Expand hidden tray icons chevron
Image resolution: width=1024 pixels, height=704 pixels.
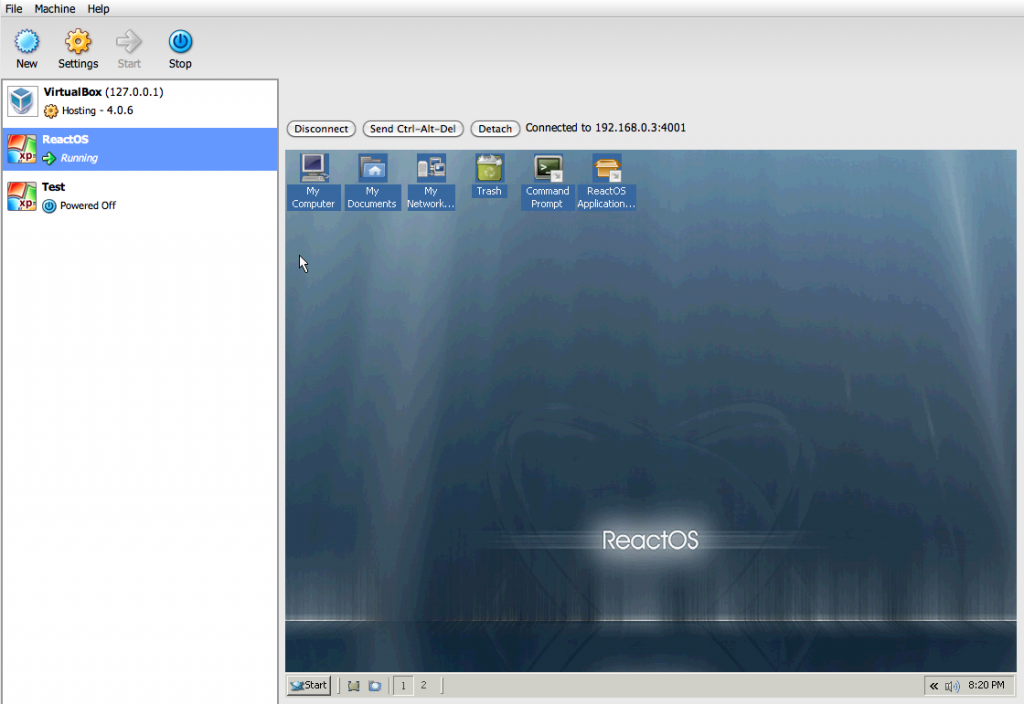click(x=934, y=686)
